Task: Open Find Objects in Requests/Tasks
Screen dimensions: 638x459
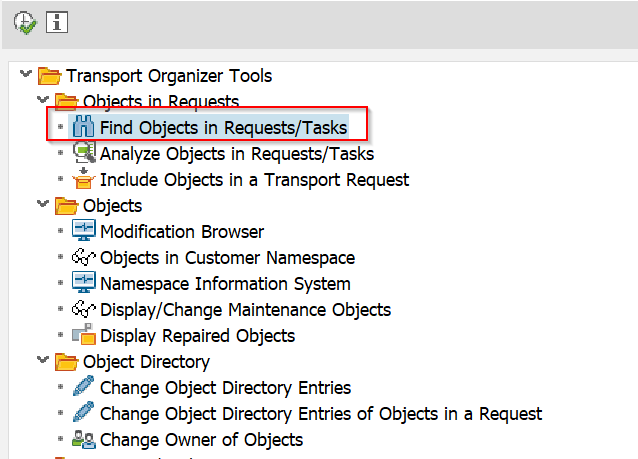Action: tap(223, 127)
